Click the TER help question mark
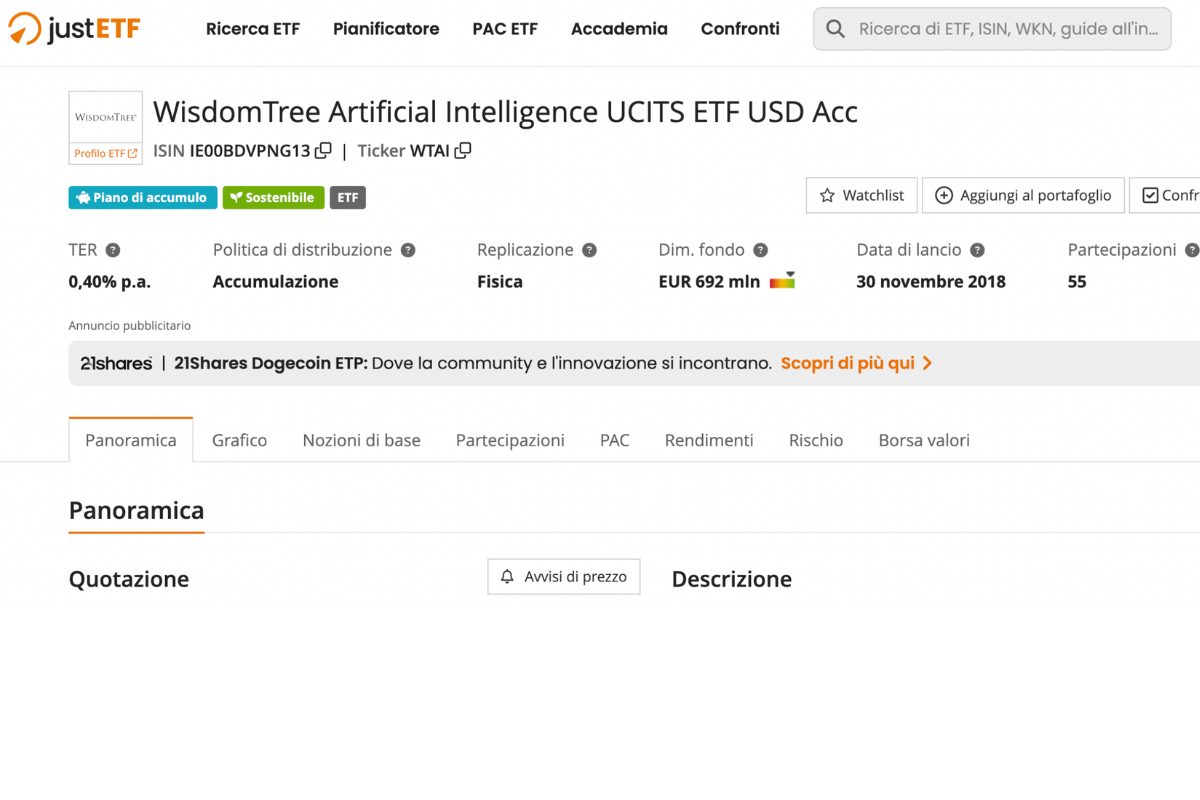 pyautogui.click(x=113, y=250)
